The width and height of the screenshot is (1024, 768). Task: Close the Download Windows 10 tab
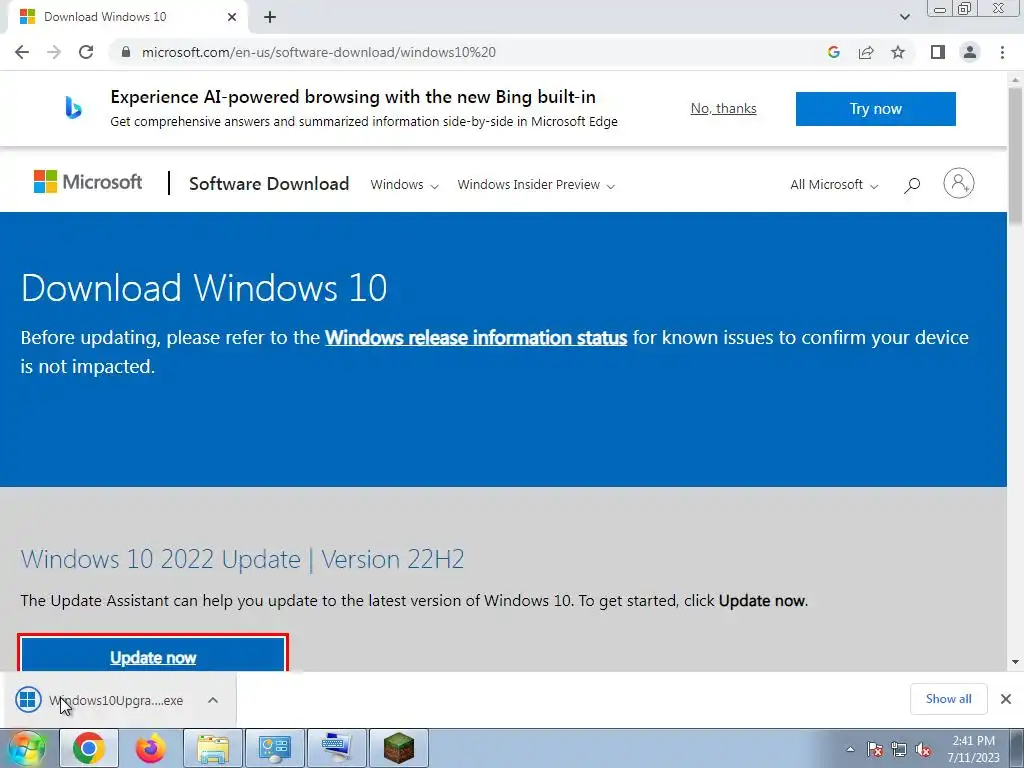pyautogui.click(x=232, y=17)
